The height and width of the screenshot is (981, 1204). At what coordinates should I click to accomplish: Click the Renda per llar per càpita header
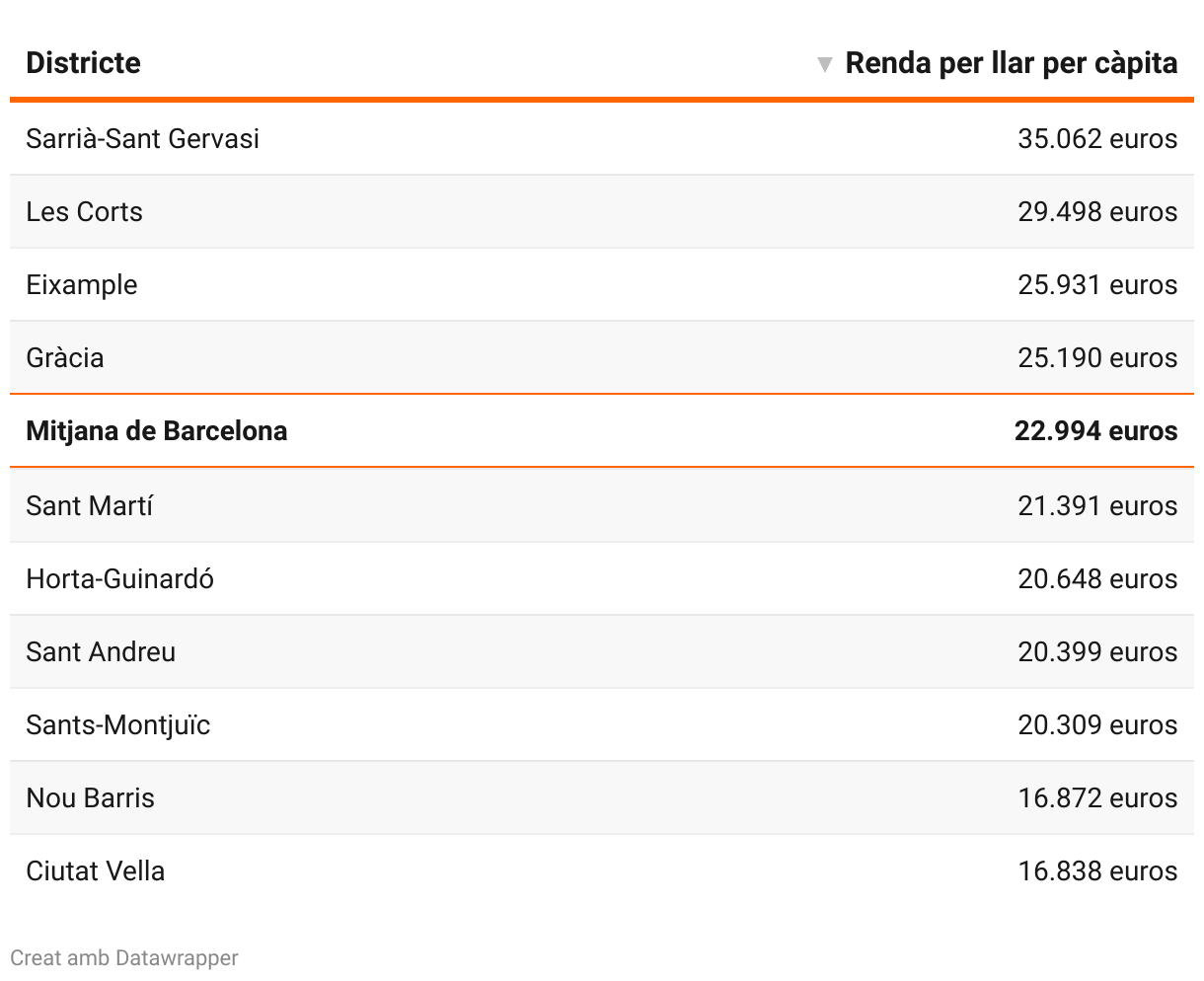[x=1011, y=63]
